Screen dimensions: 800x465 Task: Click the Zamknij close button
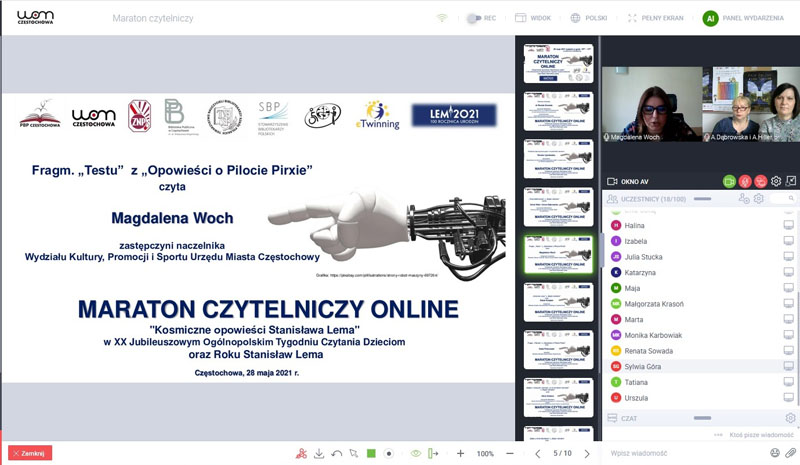coord(30,453)
